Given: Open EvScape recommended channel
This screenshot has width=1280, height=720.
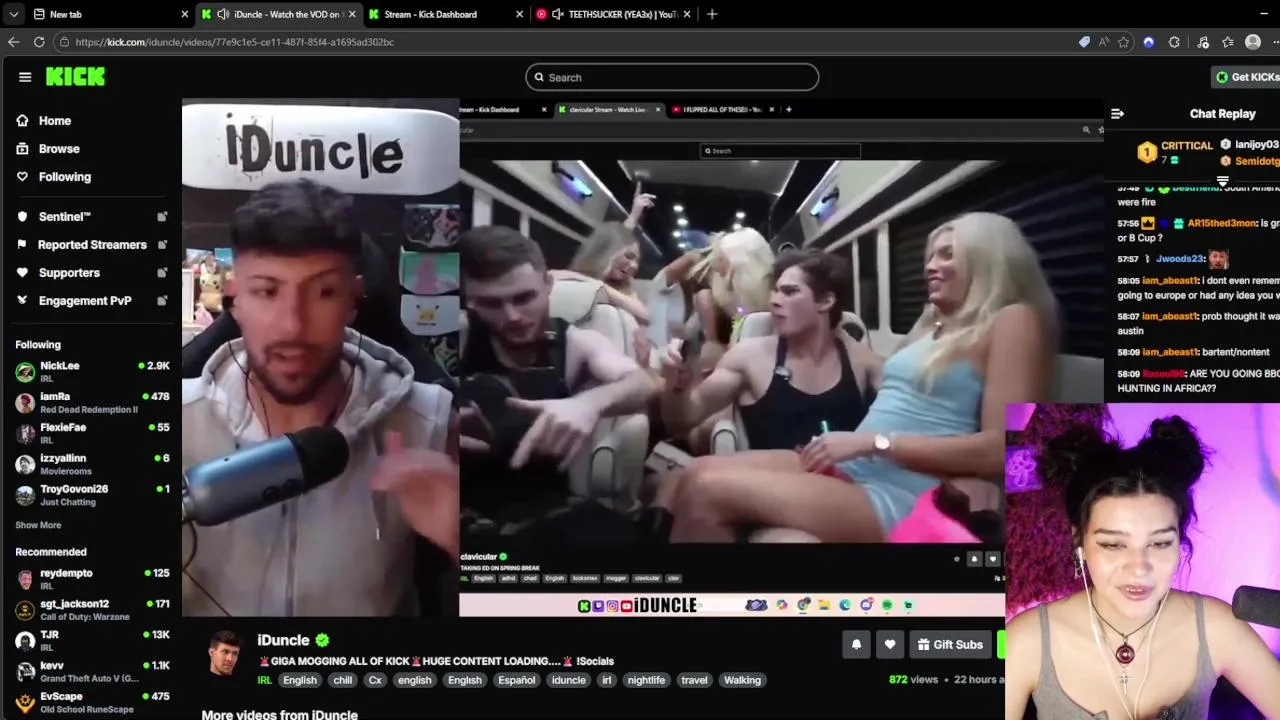Looking at the screenshot, I should click(92, 702).
